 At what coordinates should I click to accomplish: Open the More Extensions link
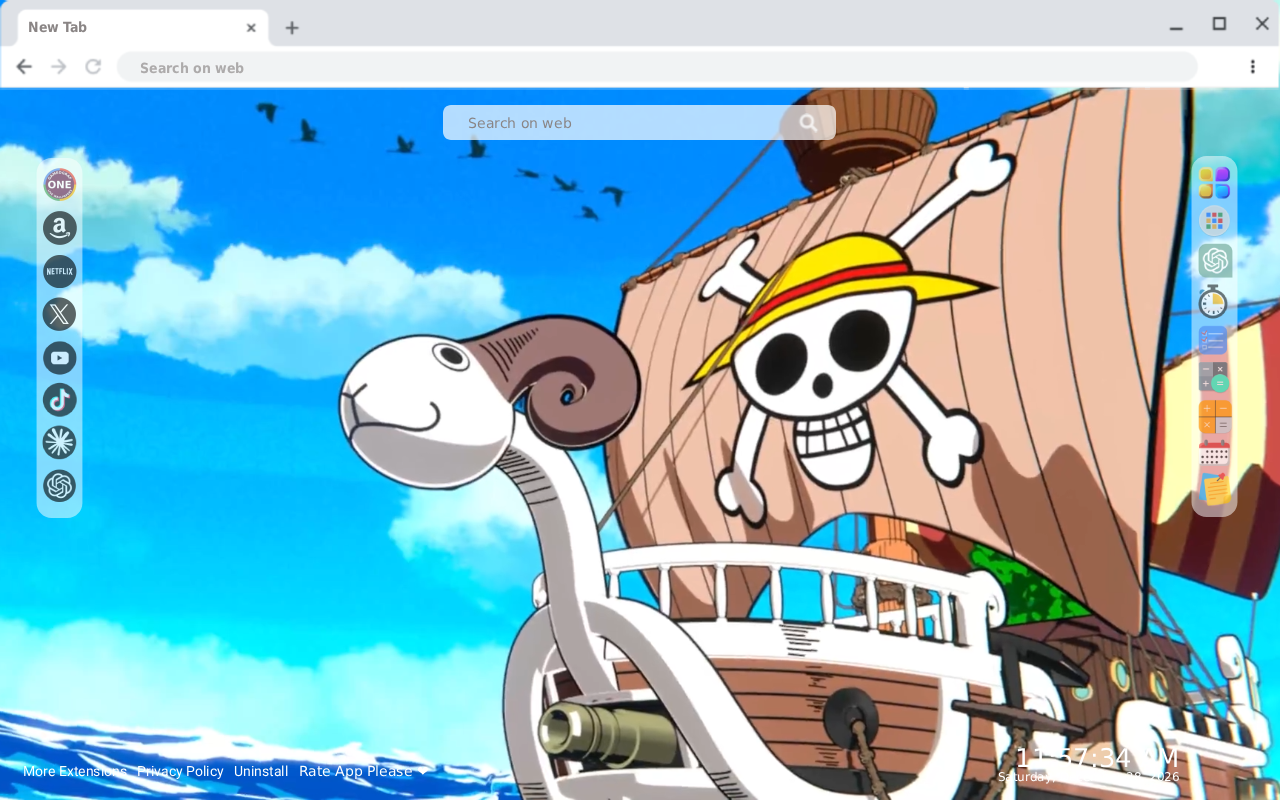pos(75,771)
